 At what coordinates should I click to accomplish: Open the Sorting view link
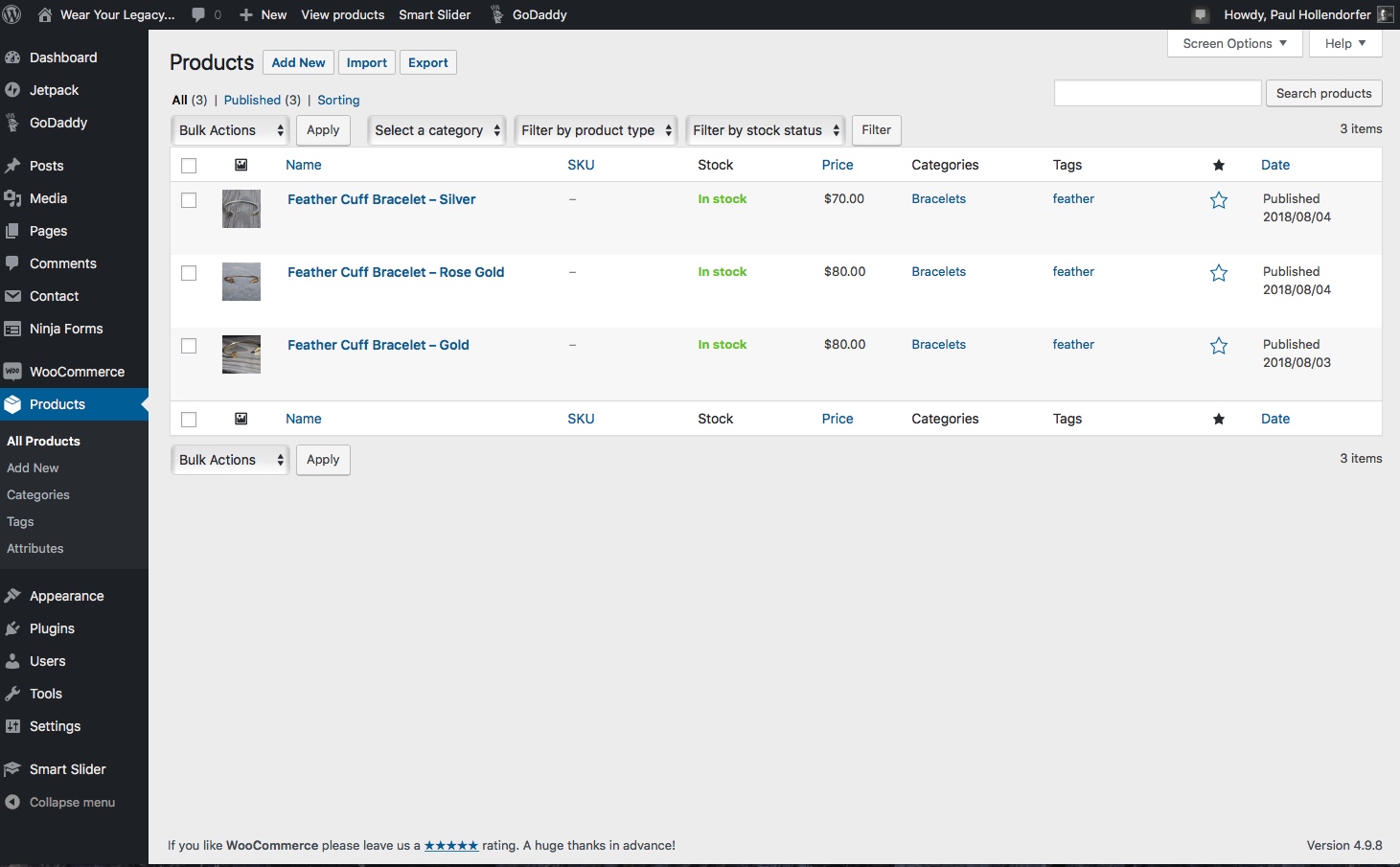[338, 100]
